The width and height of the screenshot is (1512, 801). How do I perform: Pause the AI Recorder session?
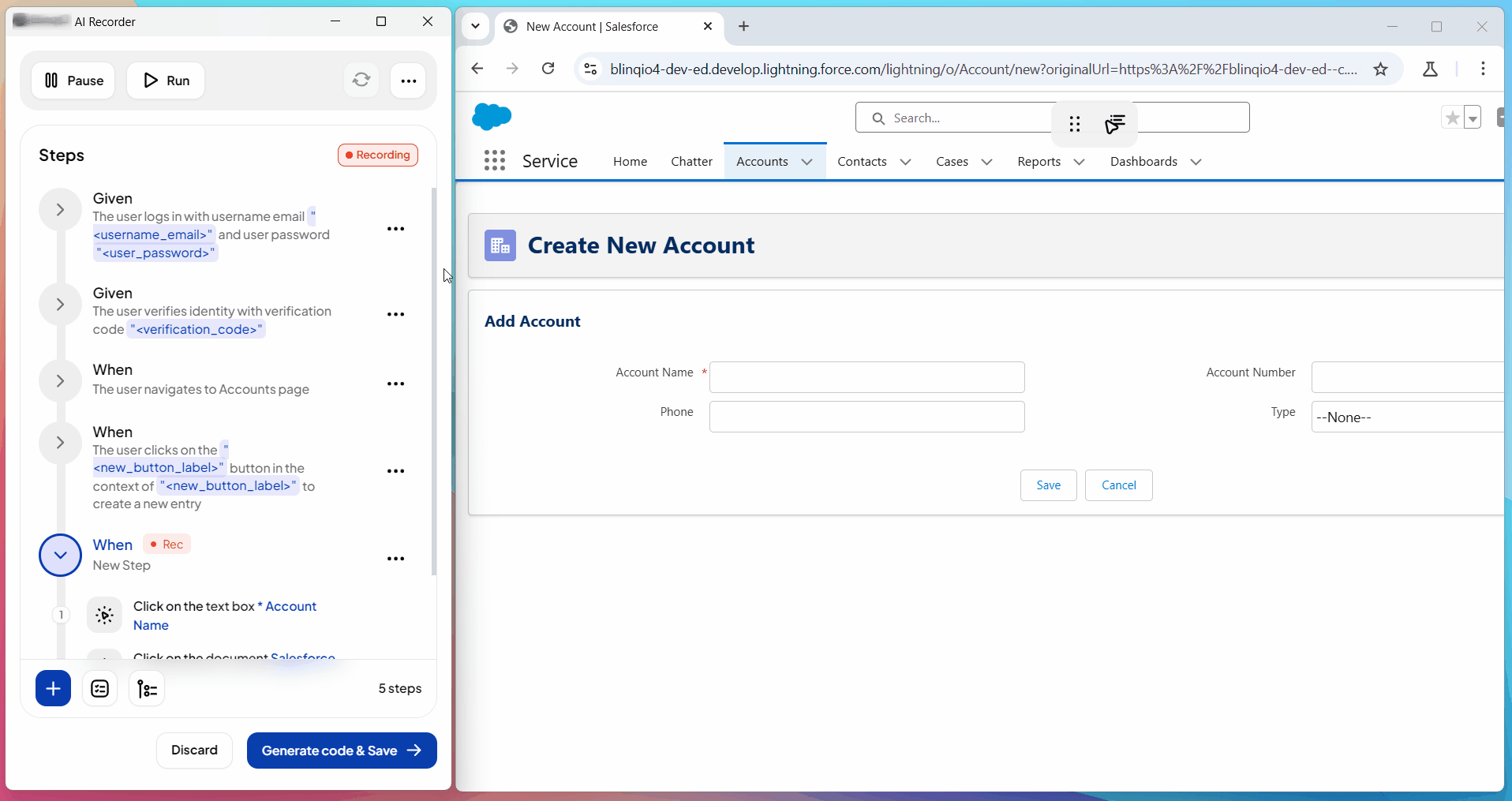point(73,80)
